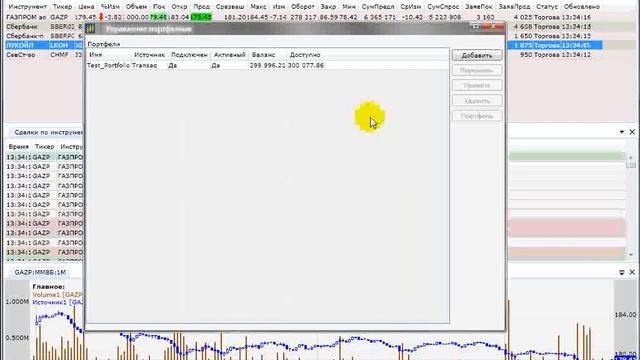The image size is (640, 360).
Task: Click the Торгова status in LKOH row
Action: point(547,45)
